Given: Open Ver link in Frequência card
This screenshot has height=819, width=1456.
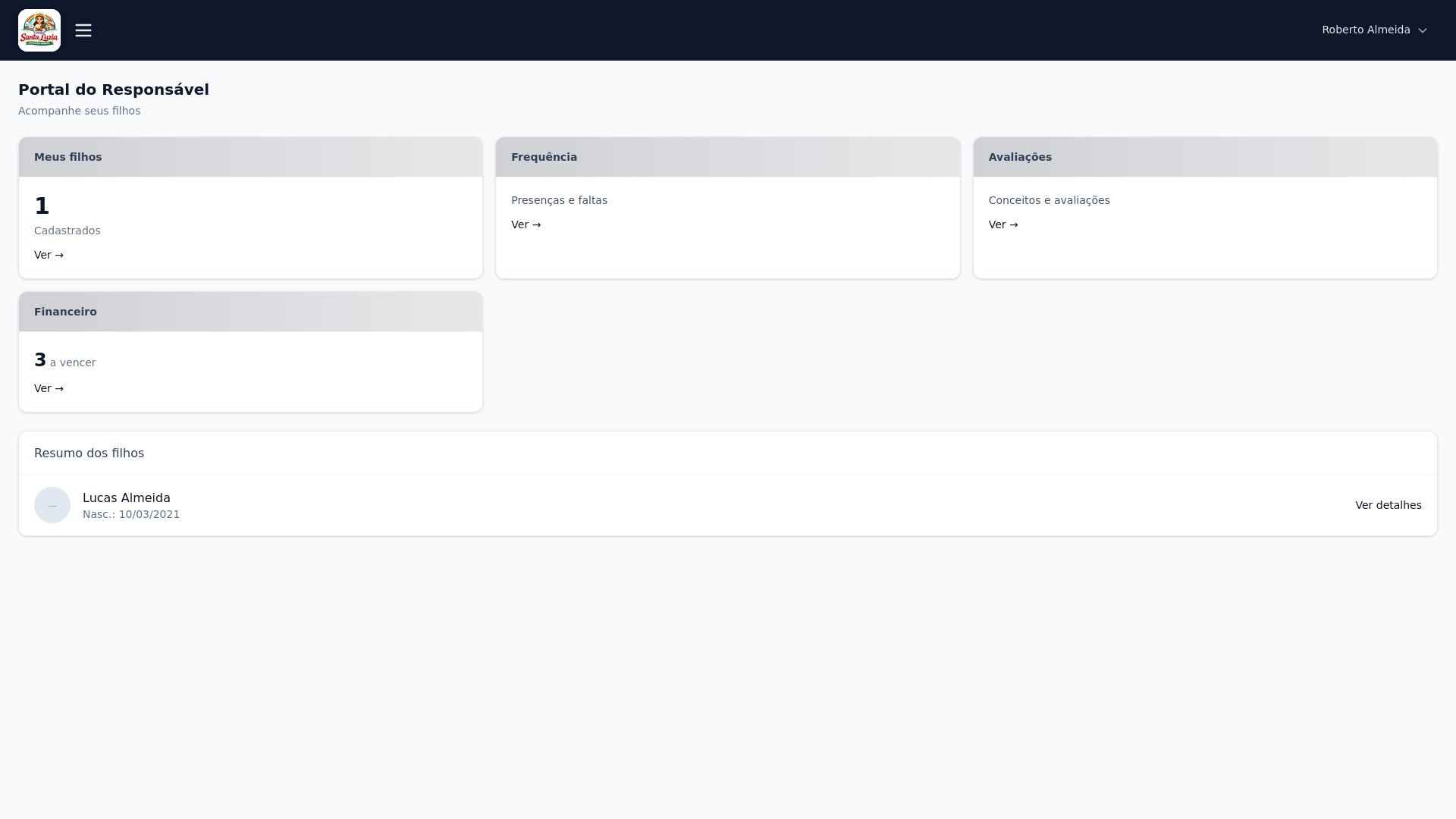Looking at the screenshot, I should [526, 224].
